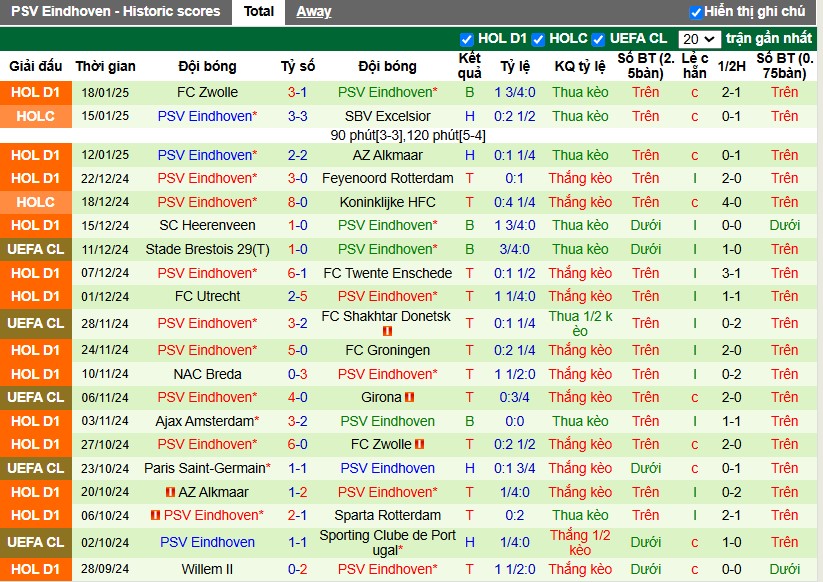Image resolution: width=823 pixels, height=582 pixels.
Task: Open SBV Excelsior team link
Action: click(x=387, y=116)
